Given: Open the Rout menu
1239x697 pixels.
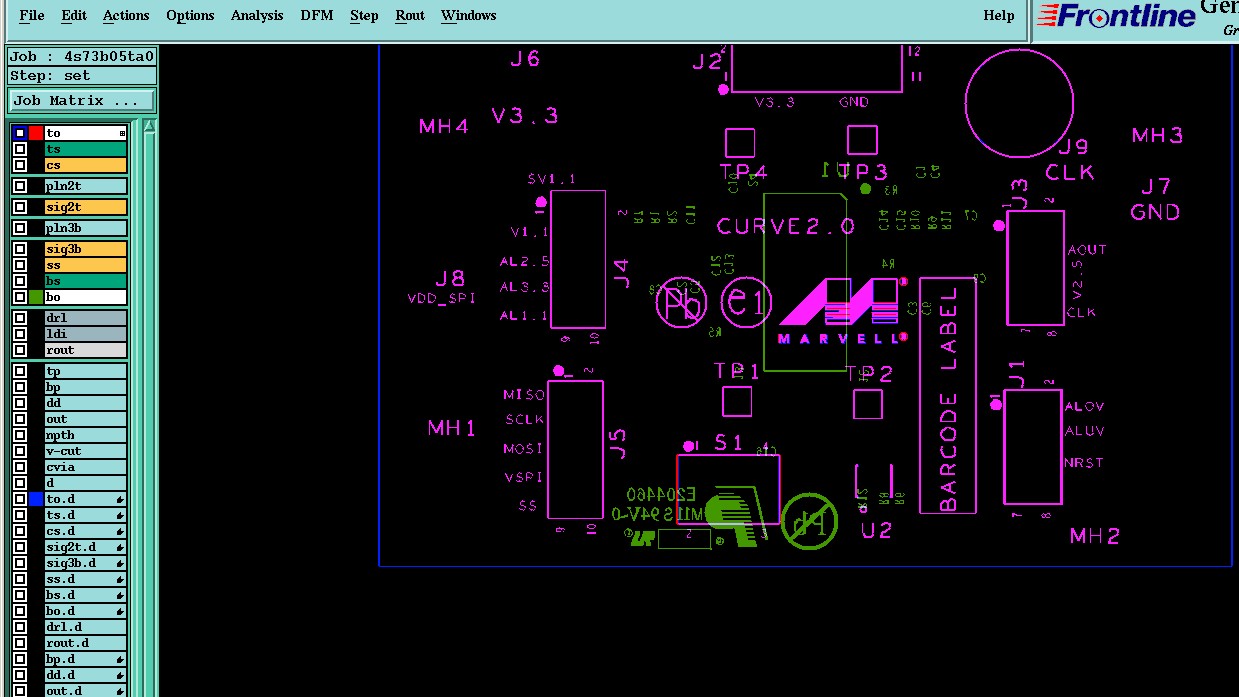Looking at the screenshot, I should tap(410, 15).
